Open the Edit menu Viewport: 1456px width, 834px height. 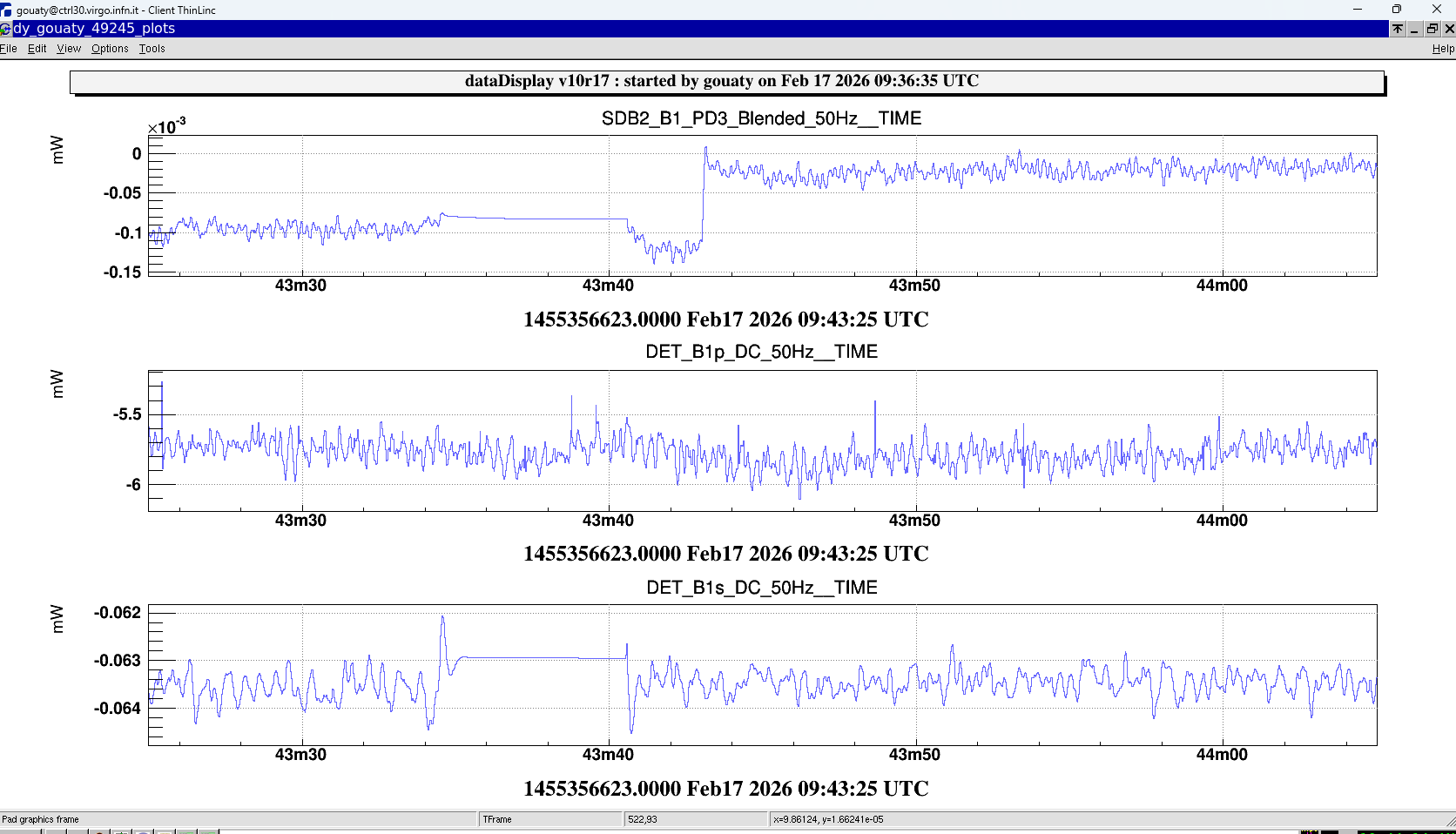[x=37, y=49]
